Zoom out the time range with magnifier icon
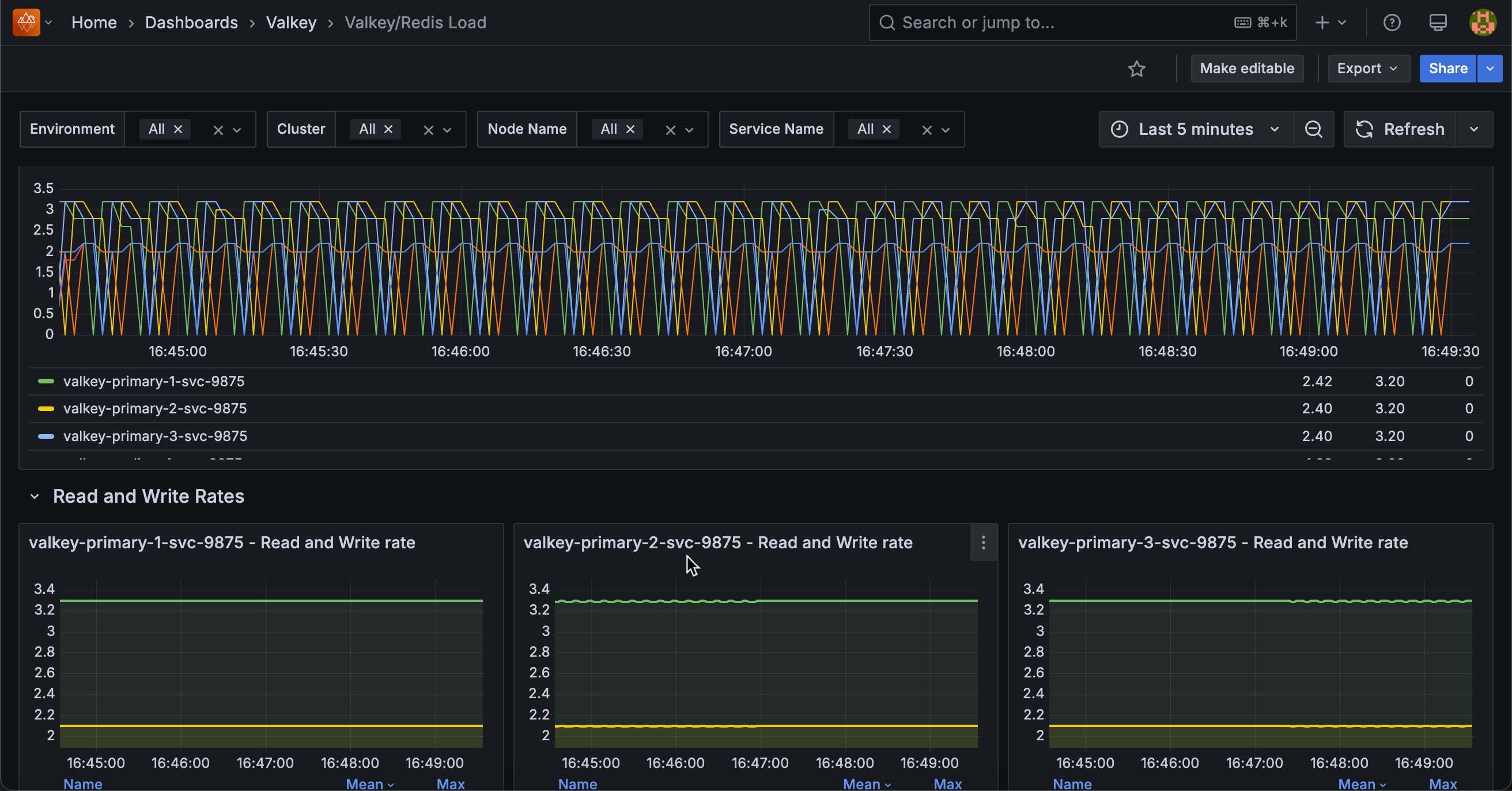 point(1314,129)
